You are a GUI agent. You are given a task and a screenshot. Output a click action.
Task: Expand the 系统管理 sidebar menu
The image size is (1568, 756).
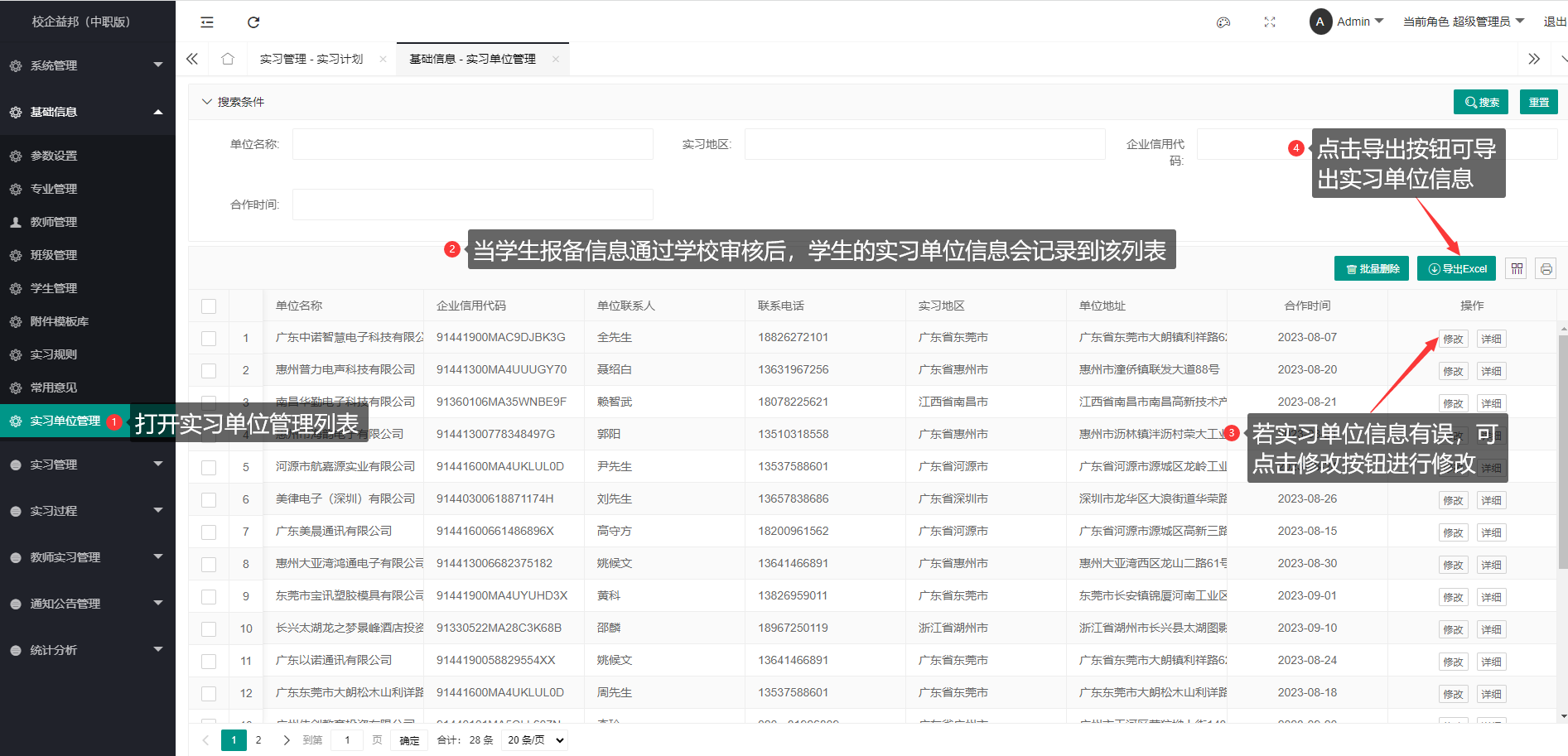coord(87,65)
